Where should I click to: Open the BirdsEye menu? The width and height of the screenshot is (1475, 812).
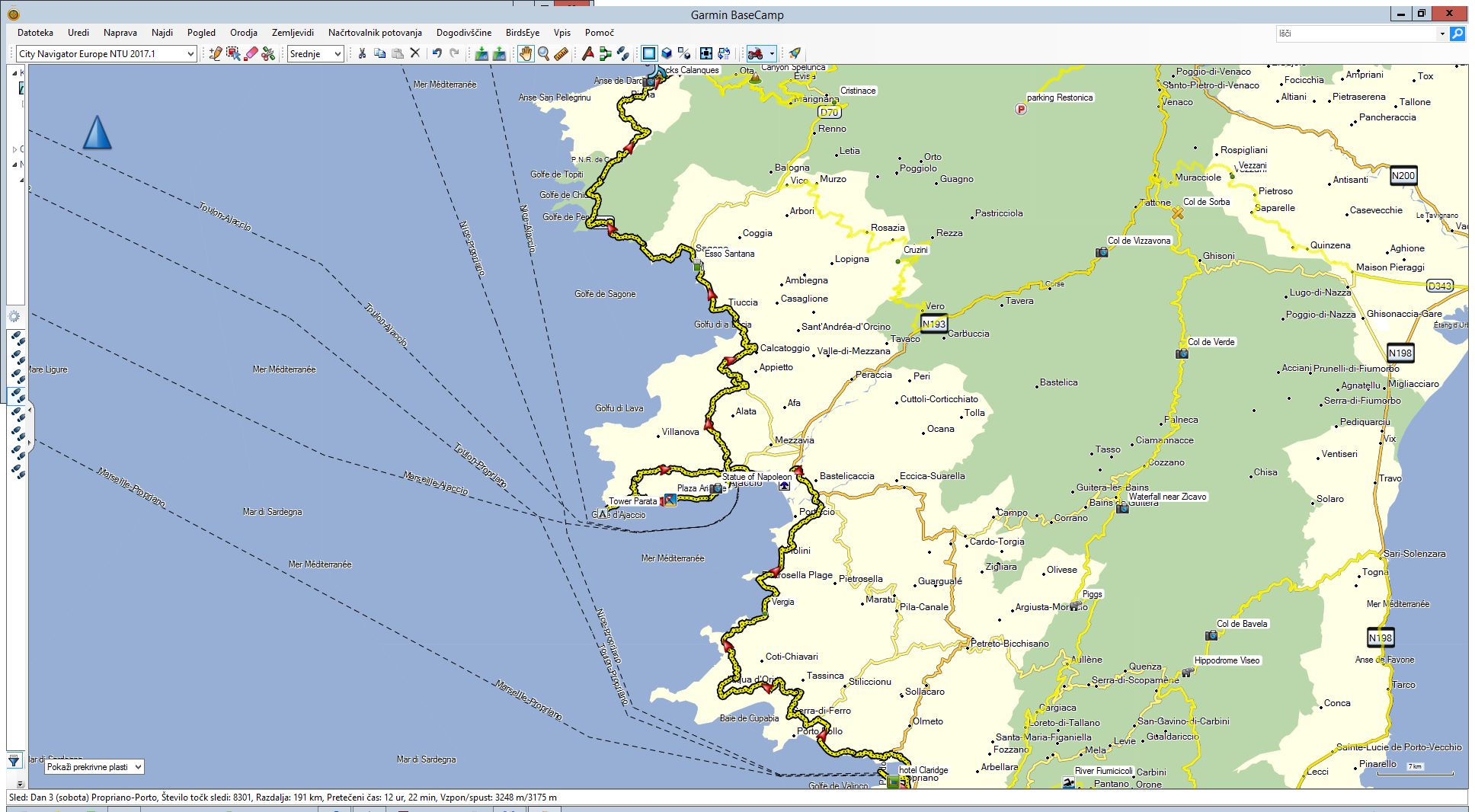click(x=522, y=33)
